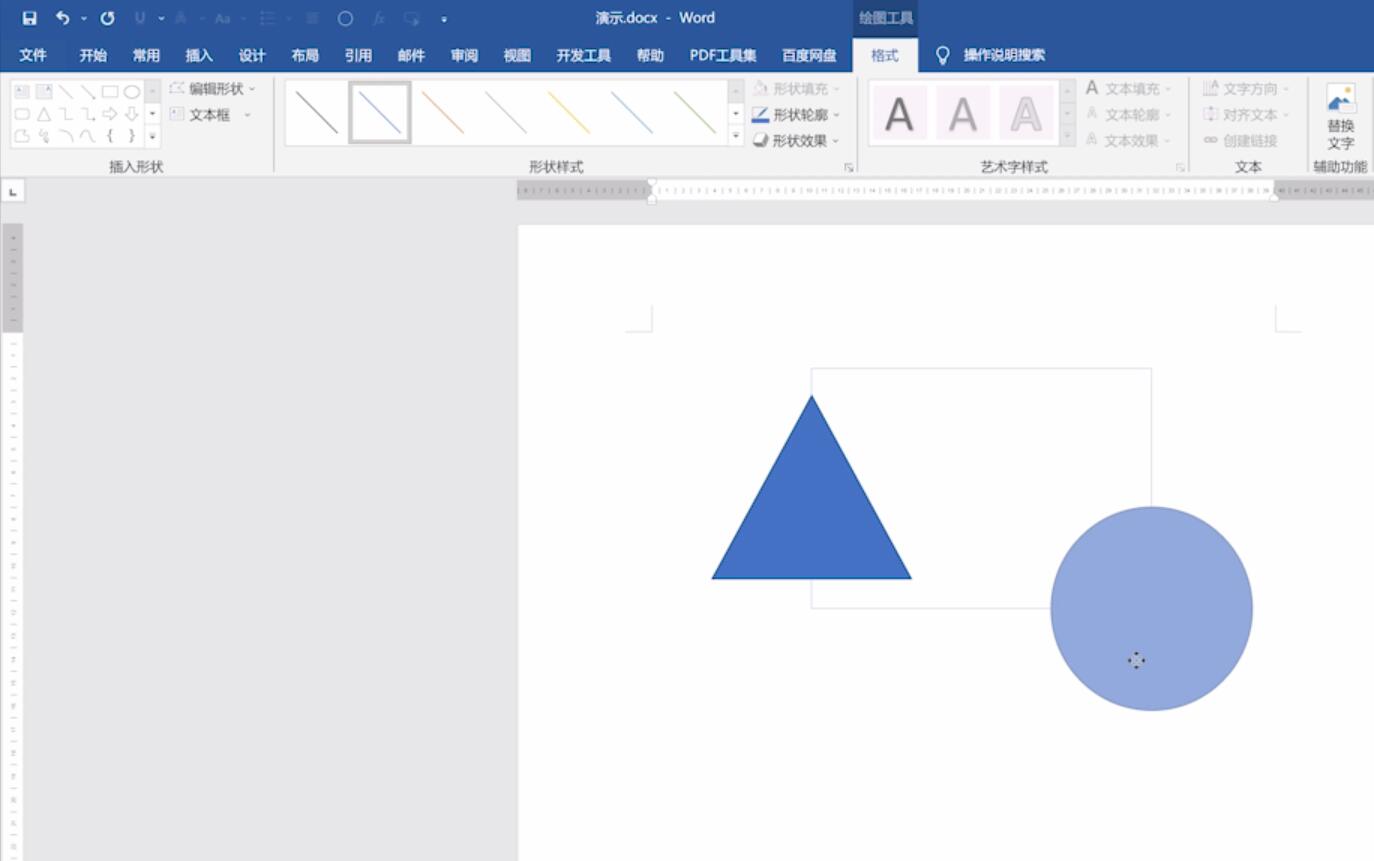Undo the last action
The image size is (1374, 861).
62,18
